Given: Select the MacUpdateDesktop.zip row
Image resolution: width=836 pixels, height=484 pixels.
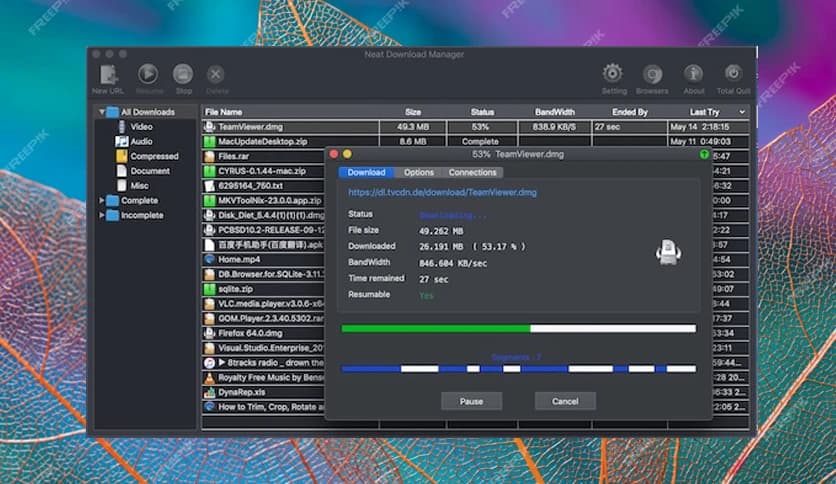Looking at the screenshot, I should pos(475,142).
